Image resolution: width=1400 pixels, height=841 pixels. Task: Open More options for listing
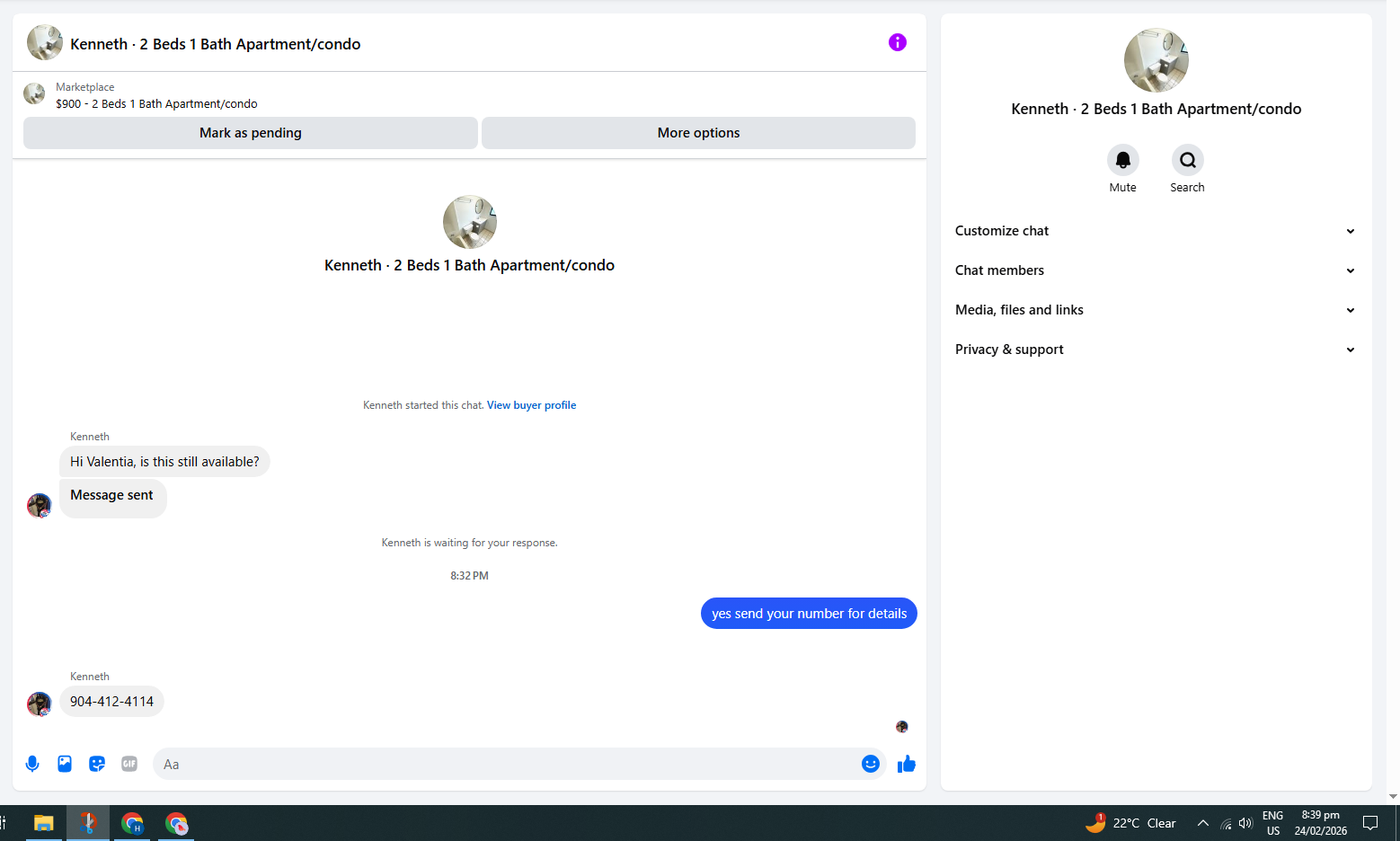pos(698,133)
